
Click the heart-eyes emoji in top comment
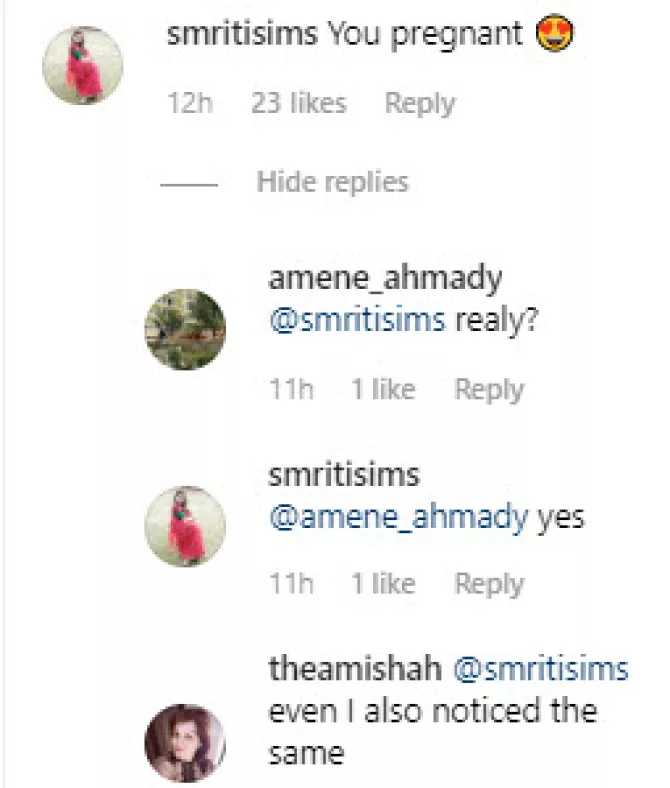[x=554, y=33]
